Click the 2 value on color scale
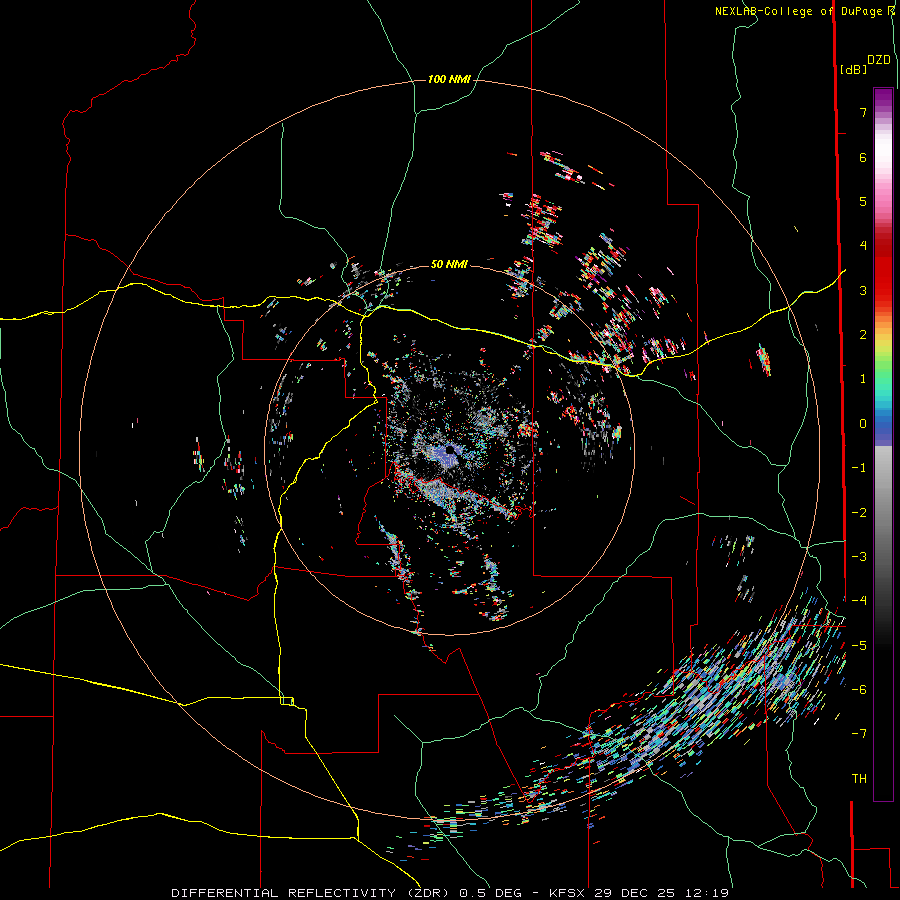This screenshot has width=900, height=900. 863,335
